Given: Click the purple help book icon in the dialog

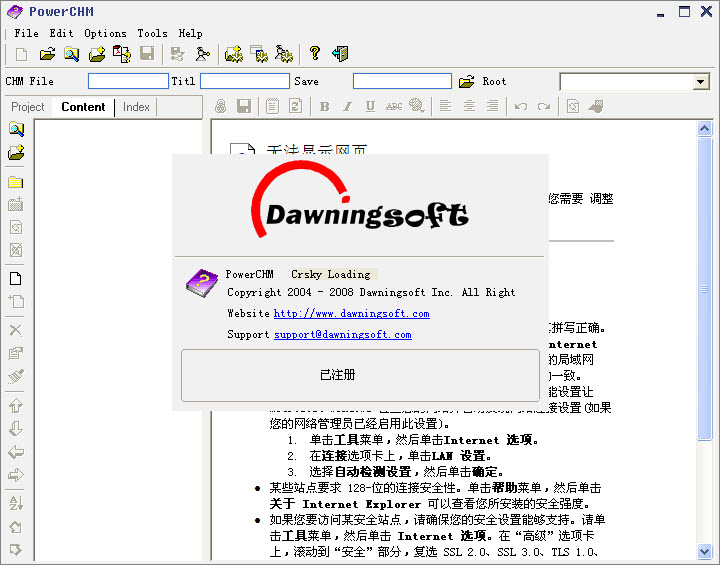Looking at the screenshot, I should click(x=201, y=283).
